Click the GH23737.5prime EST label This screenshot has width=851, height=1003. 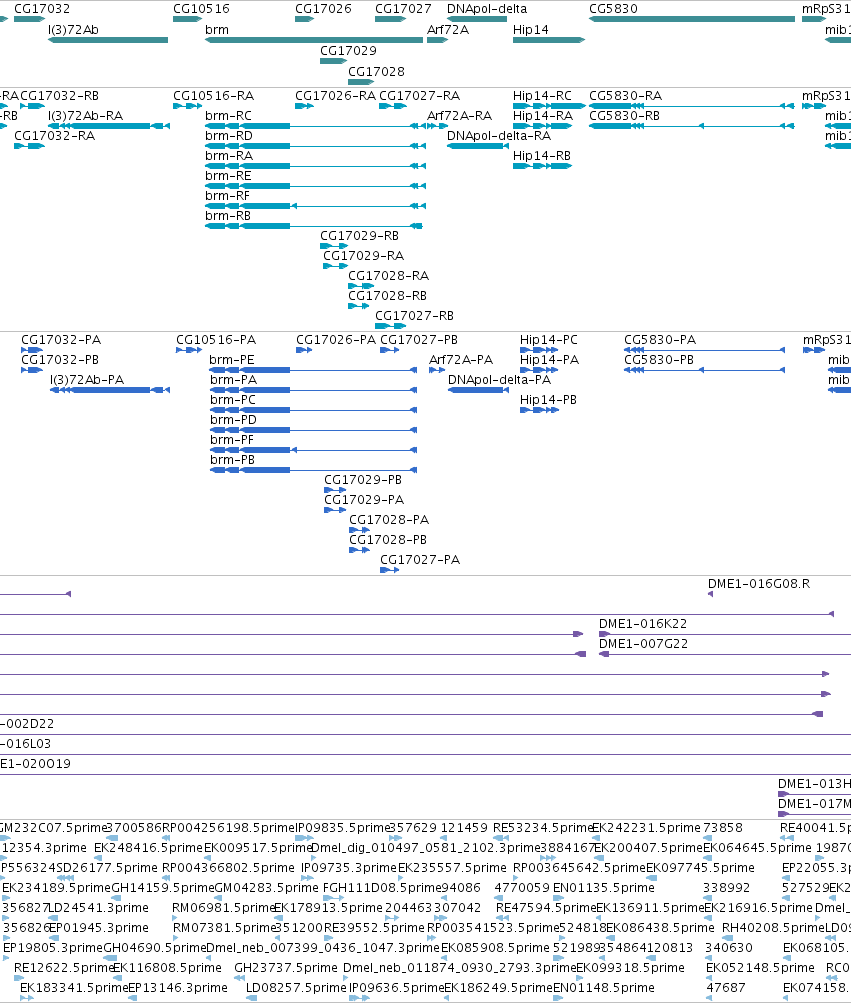tap(285, 968)
